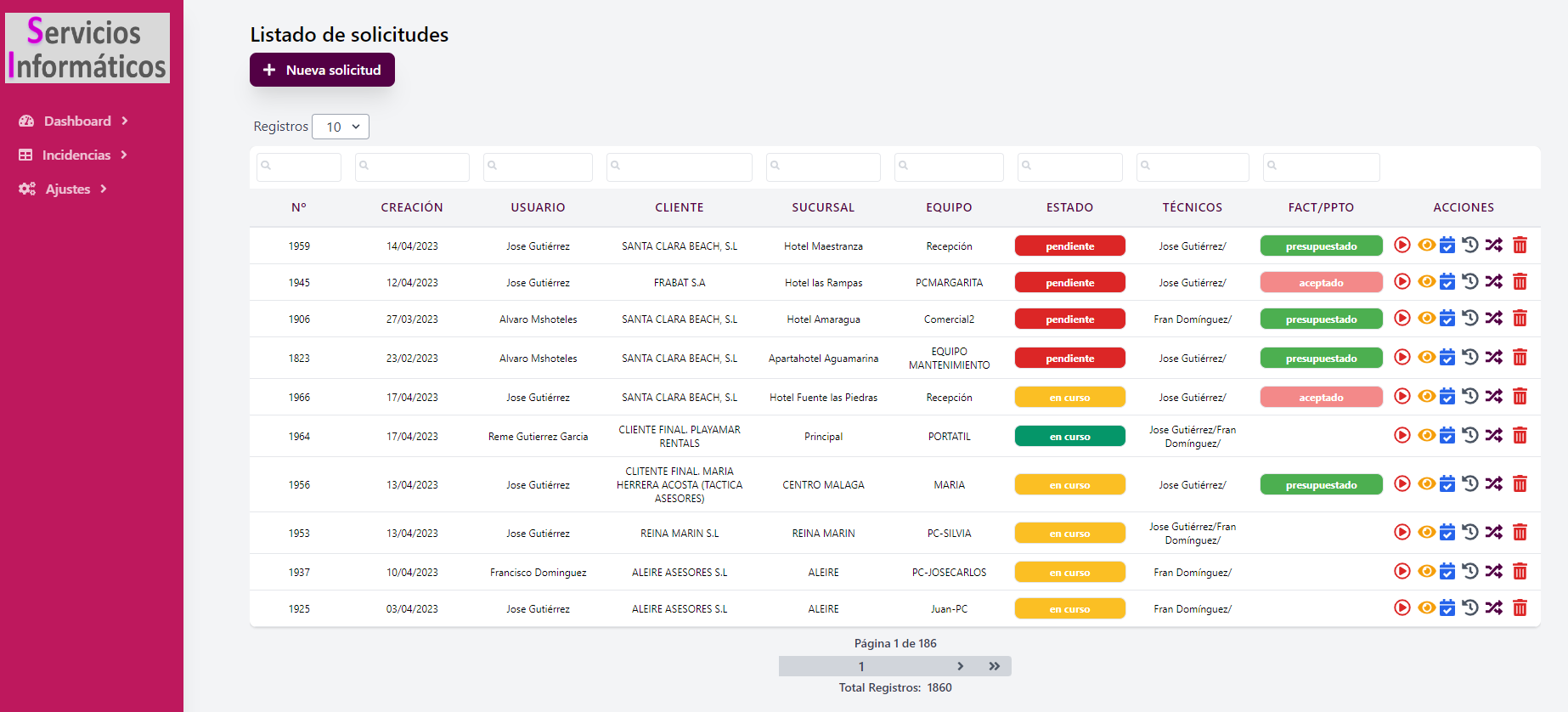Select page 1 in pagination
Screen dimensions: 1568x712
pyautogui.click(x=861, y=666)
